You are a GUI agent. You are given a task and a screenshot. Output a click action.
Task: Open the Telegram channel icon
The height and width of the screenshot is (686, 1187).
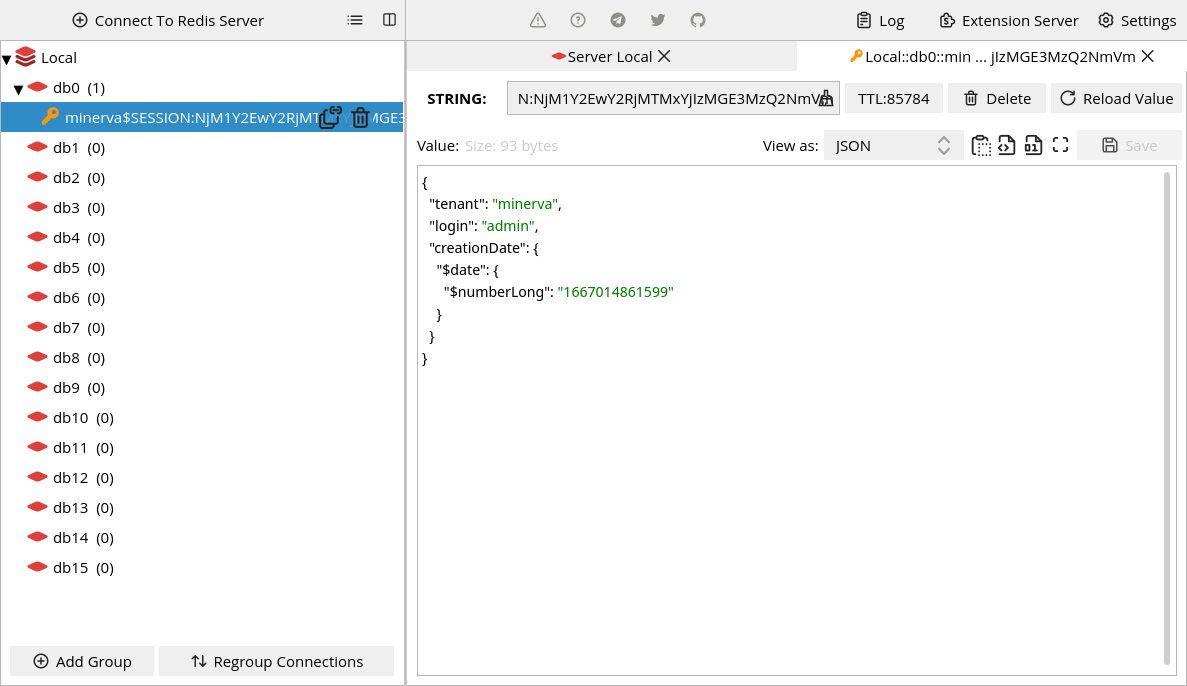click(x=617, y=19)
